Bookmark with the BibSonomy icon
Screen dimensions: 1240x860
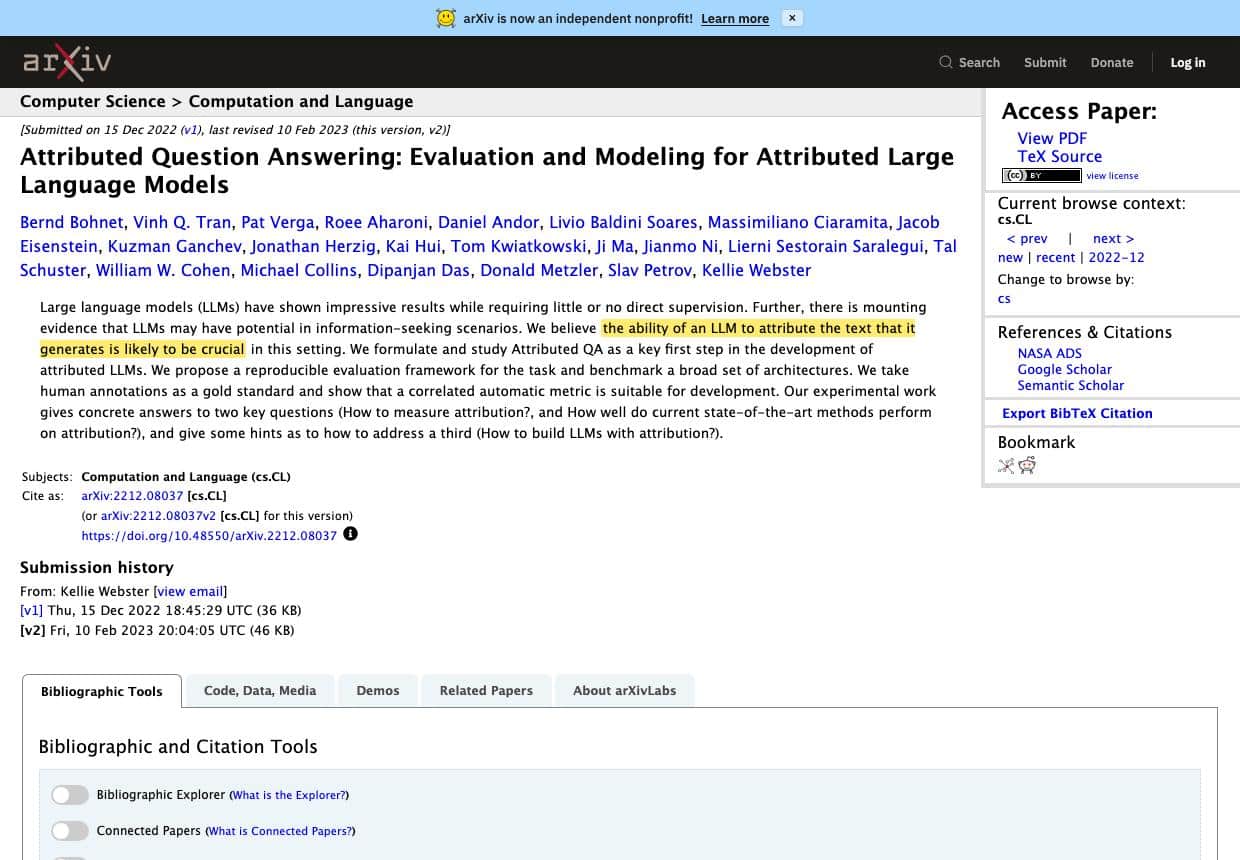[x=1006, y=465]
